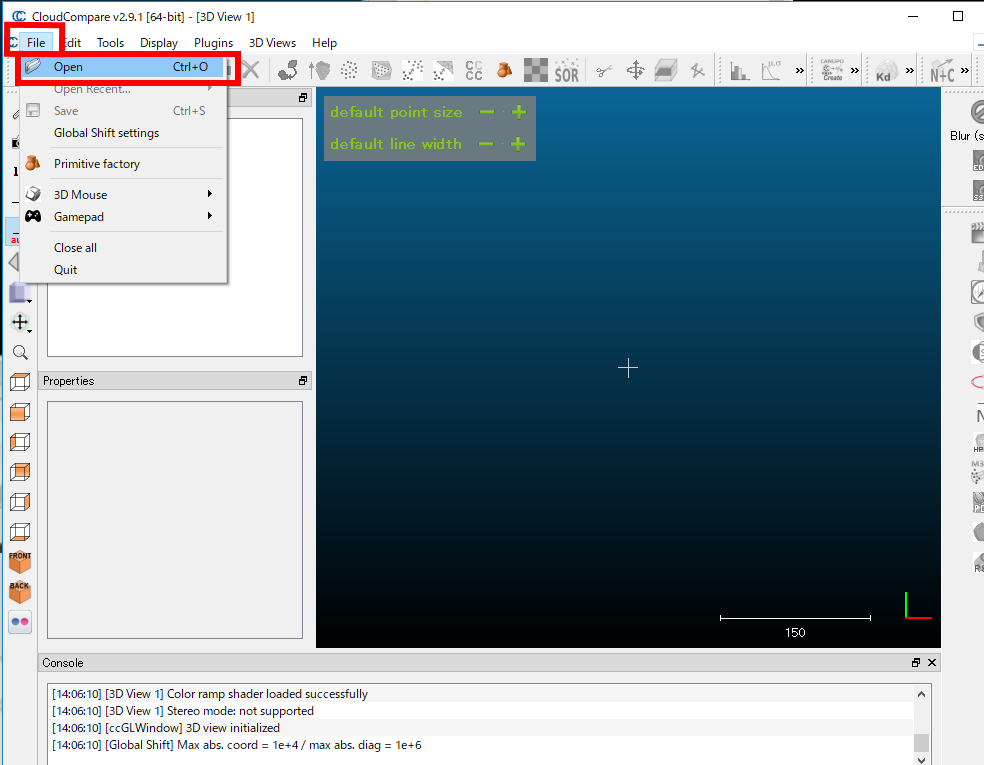Image resolution: width=984 pixels, height=765 pixels.
Task: Choose Quit from the File menu
Action: click(123, 270)
